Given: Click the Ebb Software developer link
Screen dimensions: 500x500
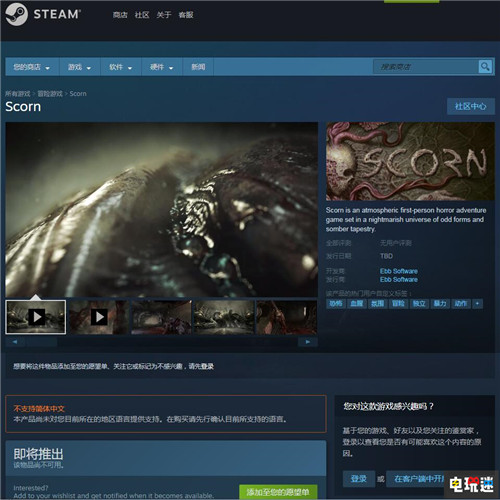Looking at the screenshot, I should pyautogui.click(x=399, y=271).
